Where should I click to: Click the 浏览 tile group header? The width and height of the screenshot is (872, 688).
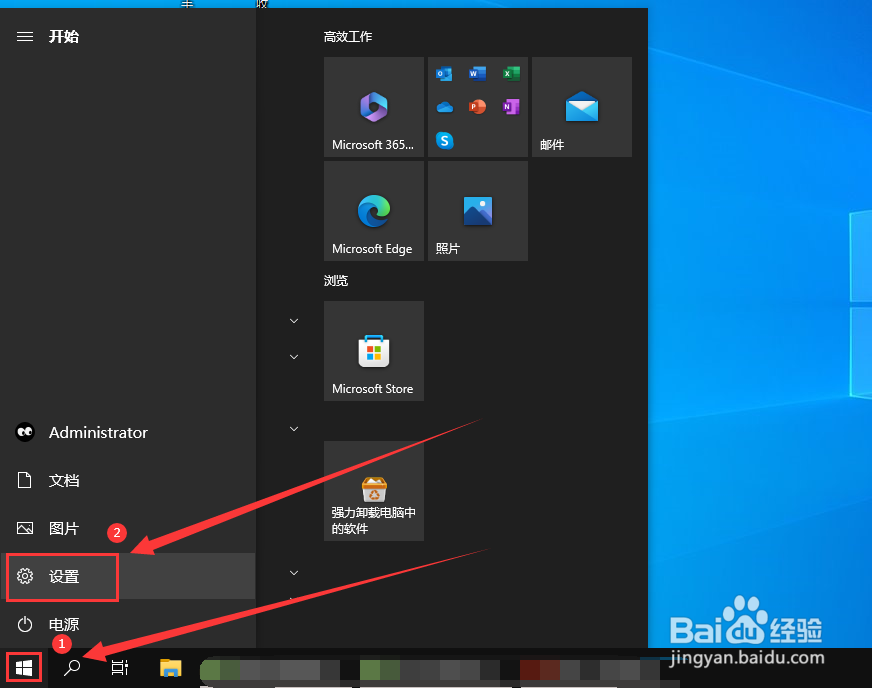(336, 280)
